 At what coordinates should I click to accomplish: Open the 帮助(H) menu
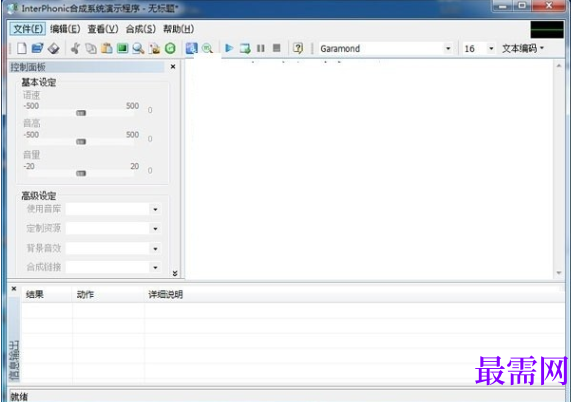tap(179, 29)
